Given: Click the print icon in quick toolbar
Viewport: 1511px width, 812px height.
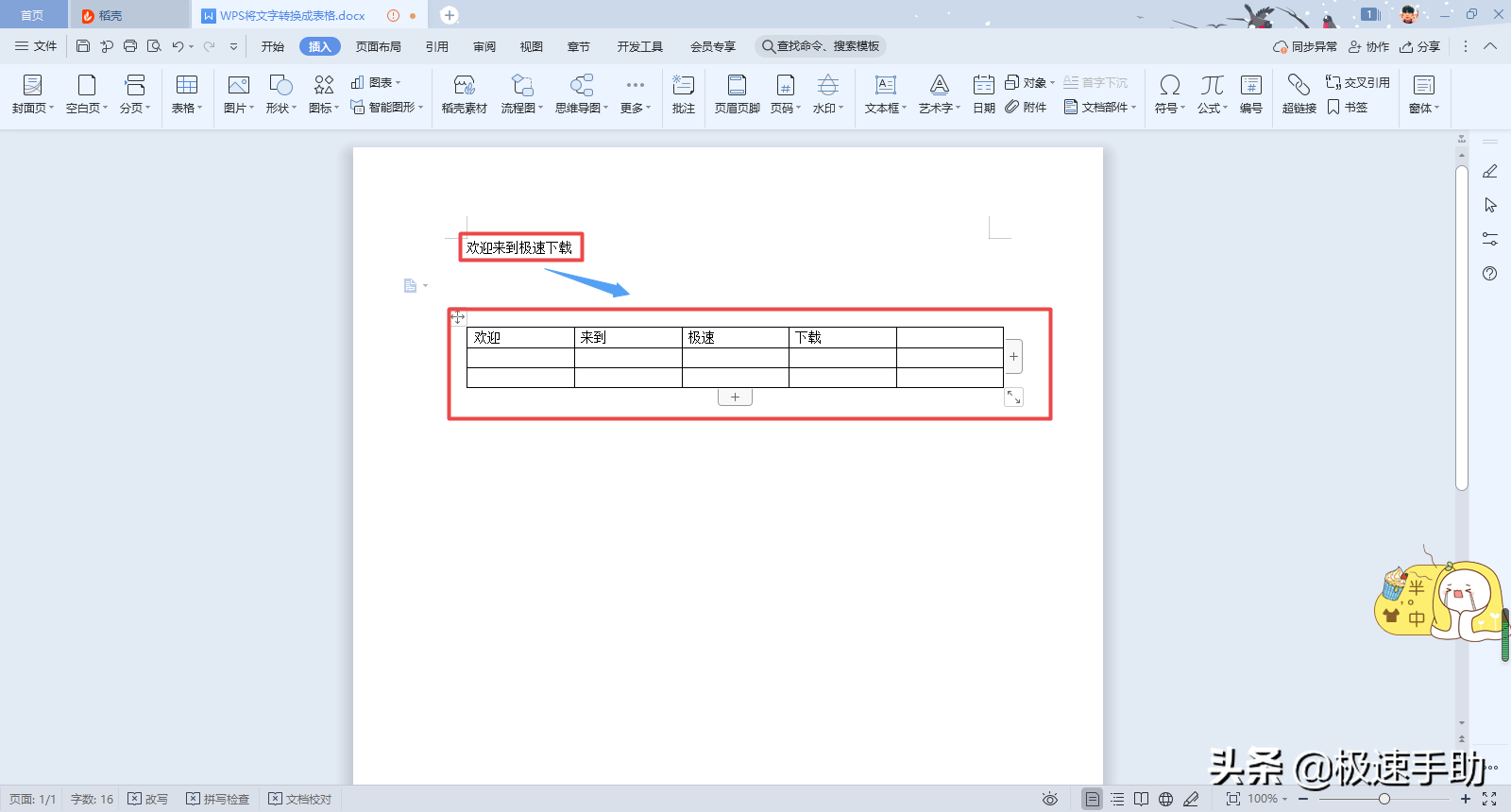Looking at the screenshot, I should point(130,46).
